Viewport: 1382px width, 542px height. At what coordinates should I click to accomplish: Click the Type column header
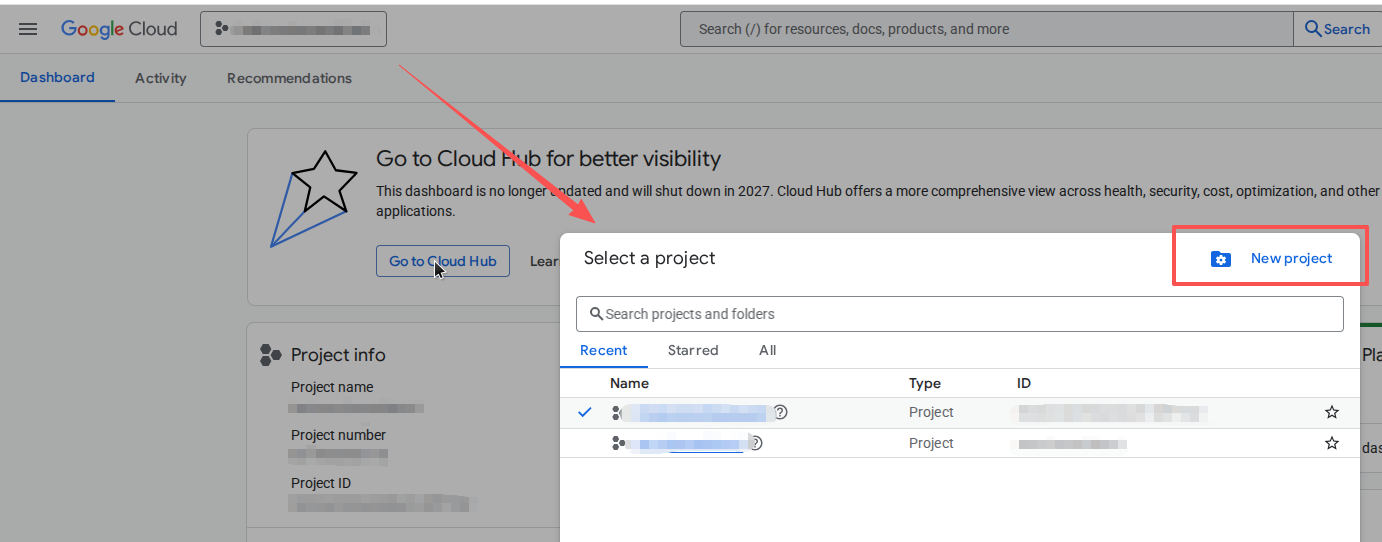click(x=924, y=383)
